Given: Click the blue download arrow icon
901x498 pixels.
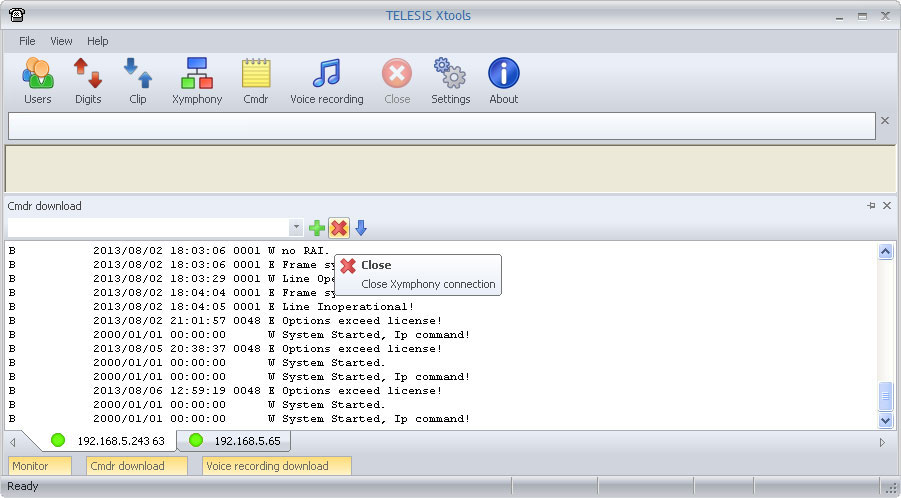Looking at the screenshot, I should [361, 229].
